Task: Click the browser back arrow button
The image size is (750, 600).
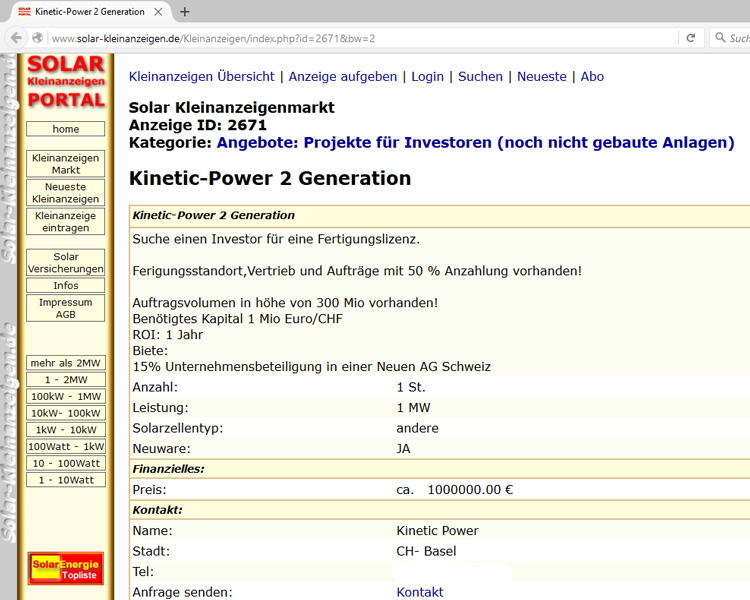Action: pos(16,38)
